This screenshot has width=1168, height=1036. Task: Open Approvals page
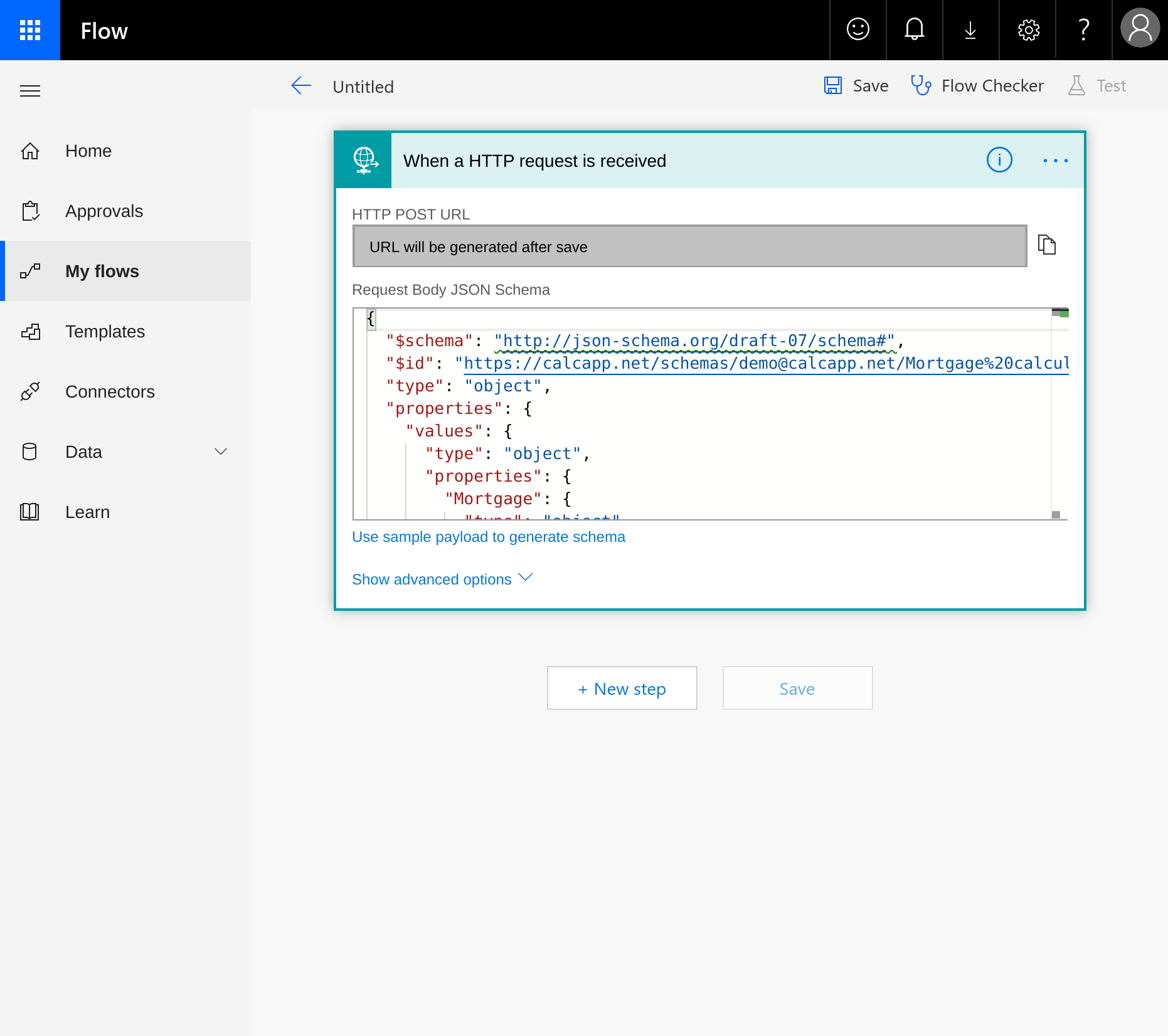click(125, 211)
